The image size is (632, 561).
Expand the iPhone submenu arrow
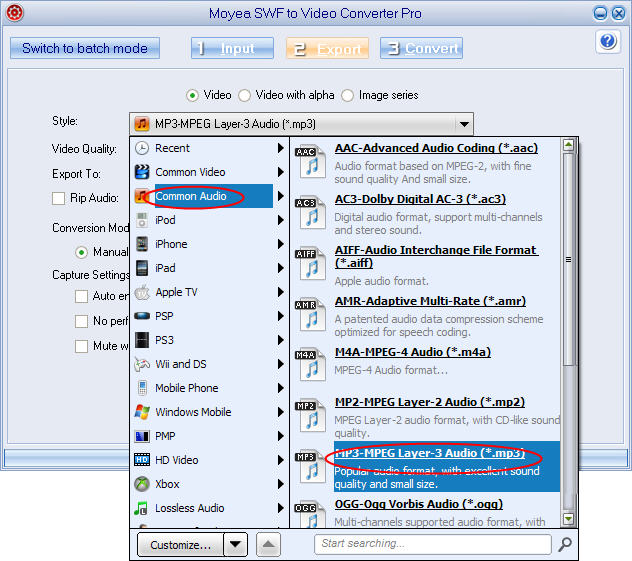281,244
